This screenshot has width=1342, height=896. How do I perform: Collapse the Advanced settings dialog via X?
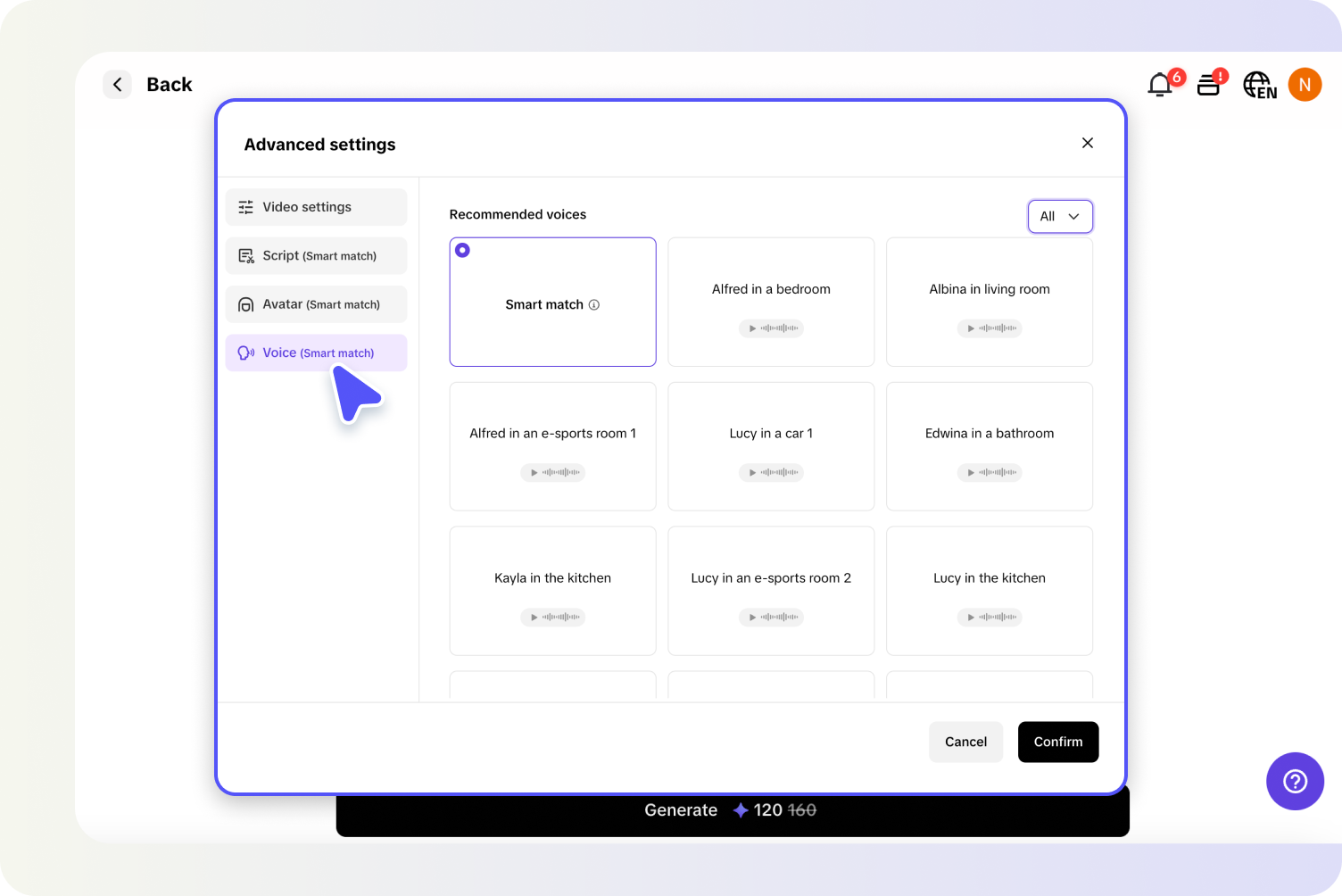coord(1088,143)
